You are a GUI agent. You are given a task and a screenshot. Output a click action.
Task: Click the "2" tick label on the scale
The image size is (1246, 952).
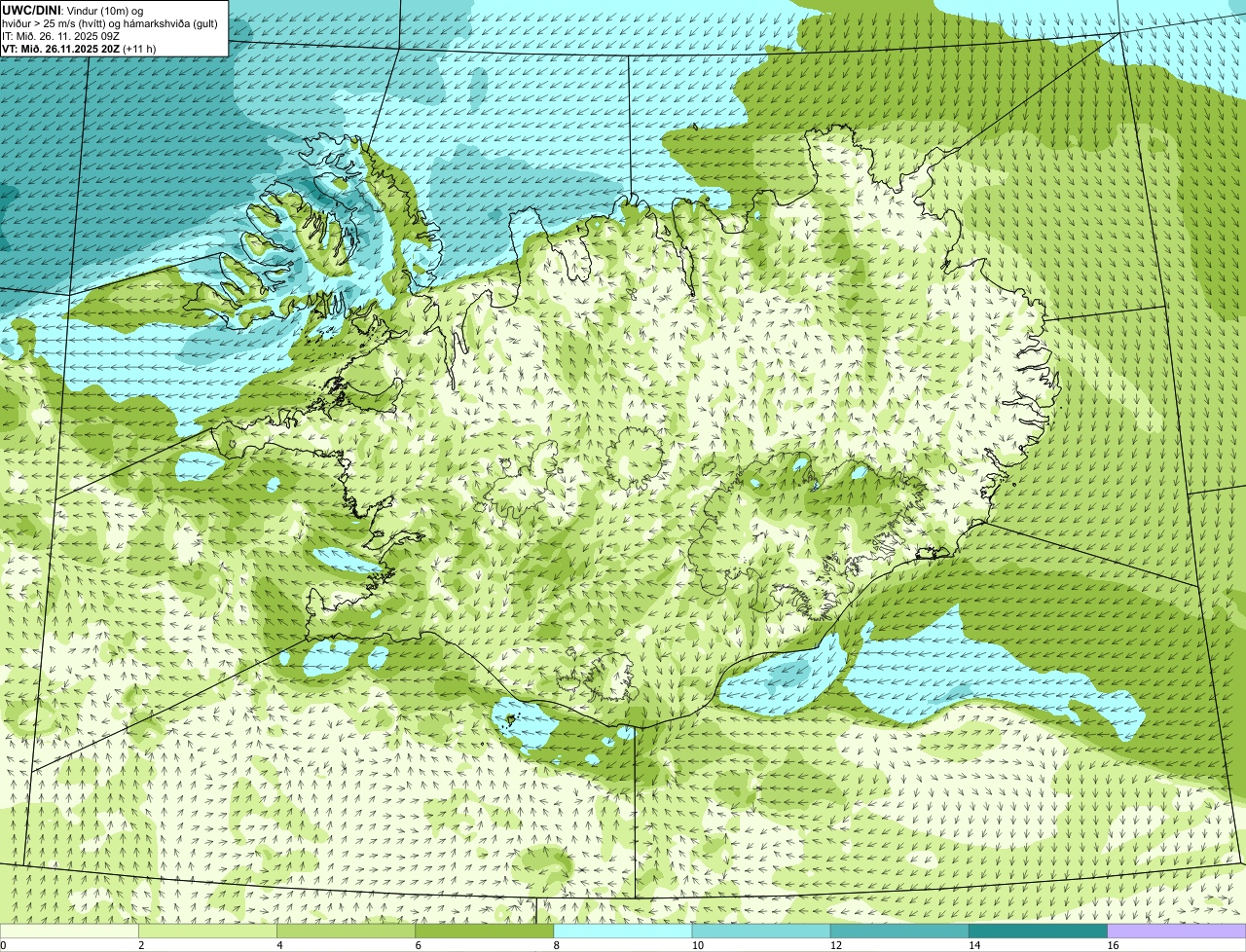tap(142, 945)
